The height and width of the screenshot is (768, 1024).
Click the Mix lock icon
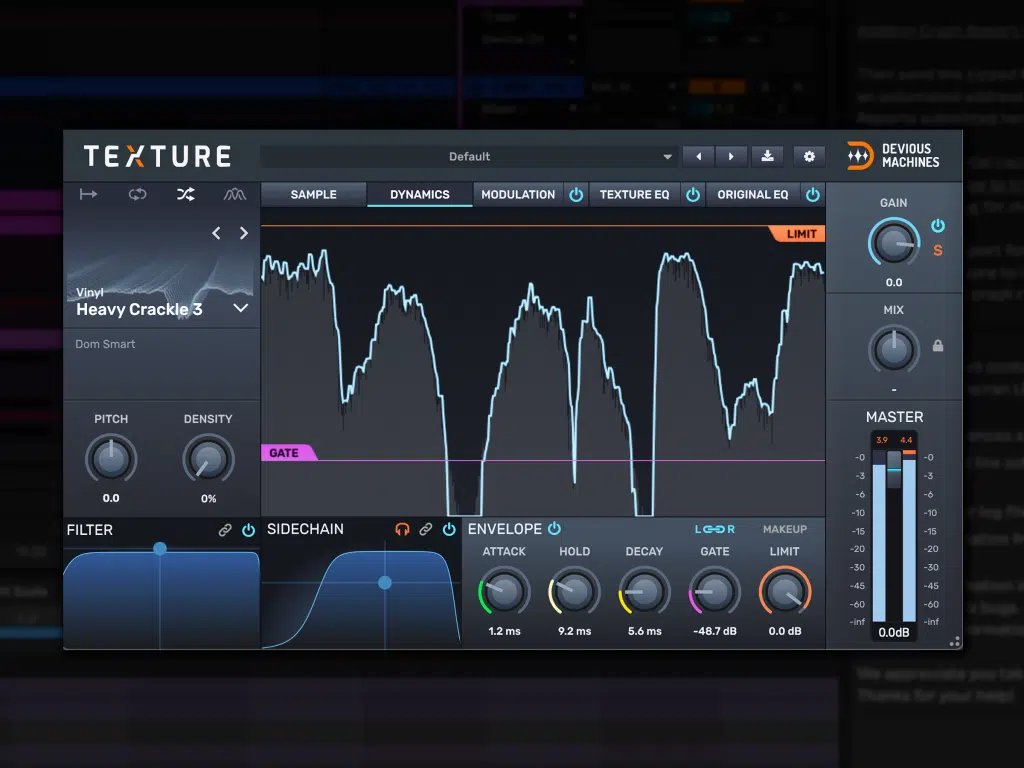[938, 345]
